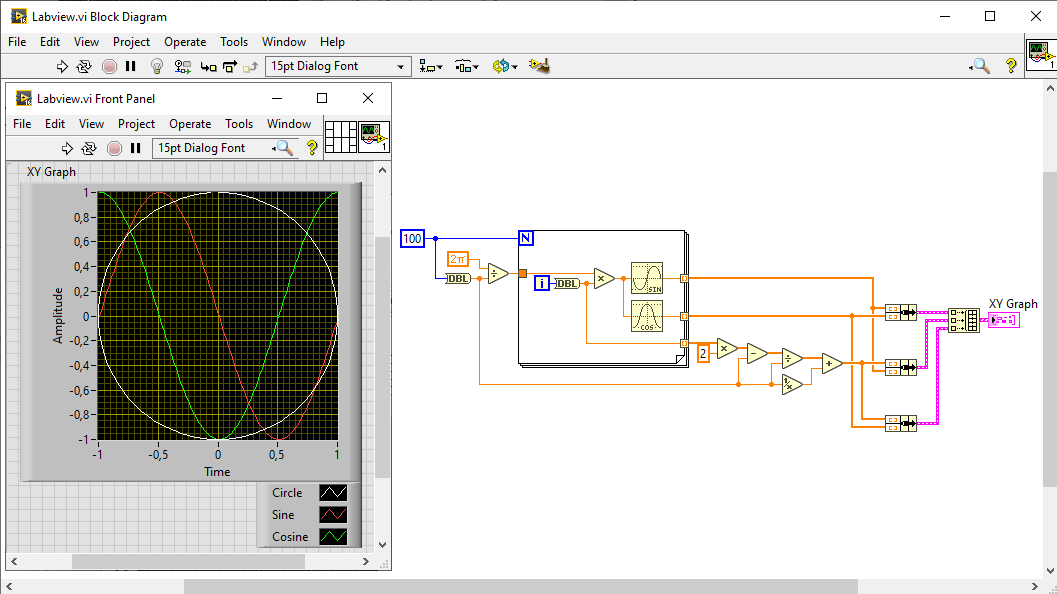Toggle Pause in the Block Diagram toolbar
Viewport: 1057px width, 594px height.
click(x=130, y=66)
